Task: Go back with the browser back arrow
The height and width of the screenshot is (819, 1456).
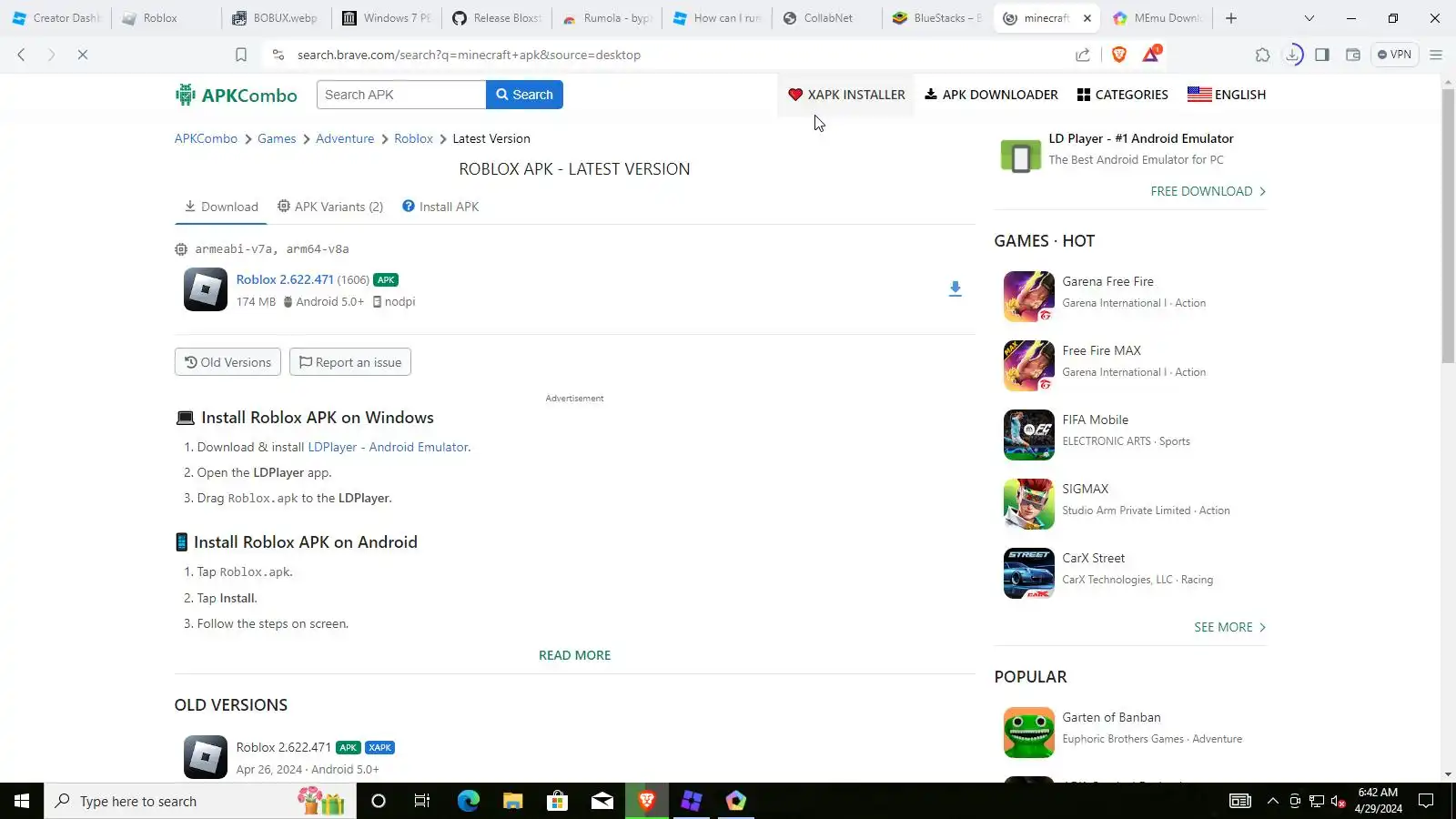Action: coord(21,55)
